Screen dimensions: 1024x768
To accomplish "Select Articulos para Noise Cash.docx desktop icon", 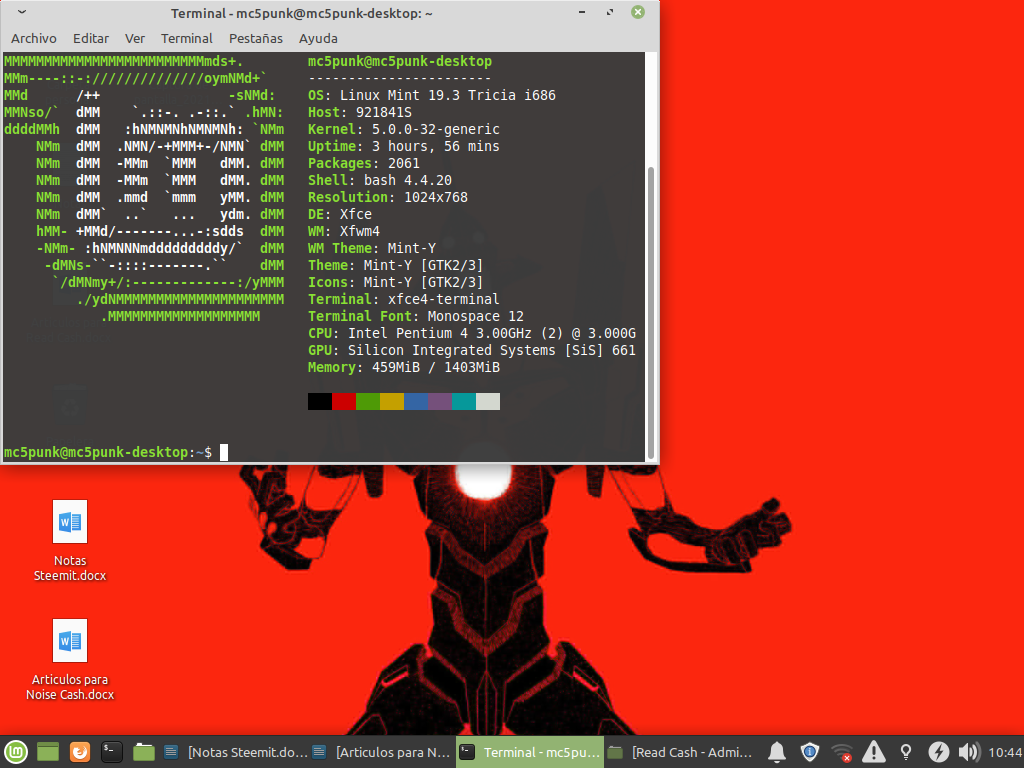I will [x=70, y=660].
